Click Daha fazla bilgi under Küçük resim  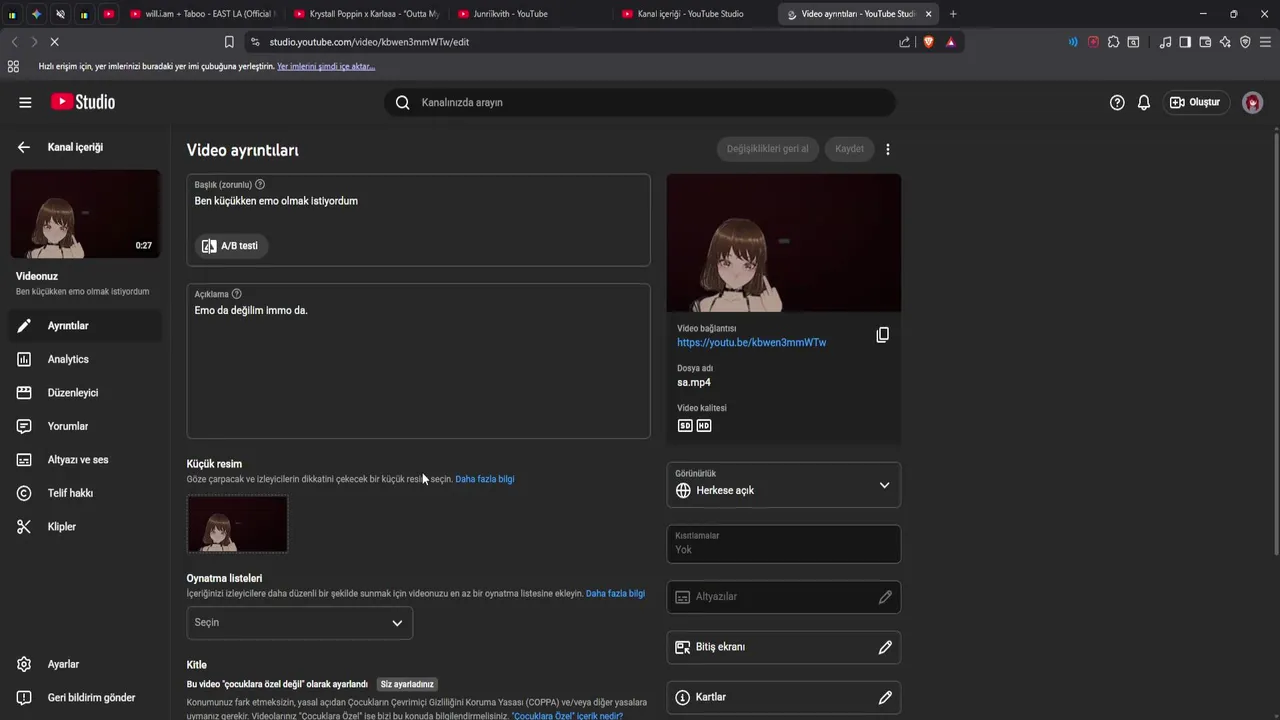point(485,479)
